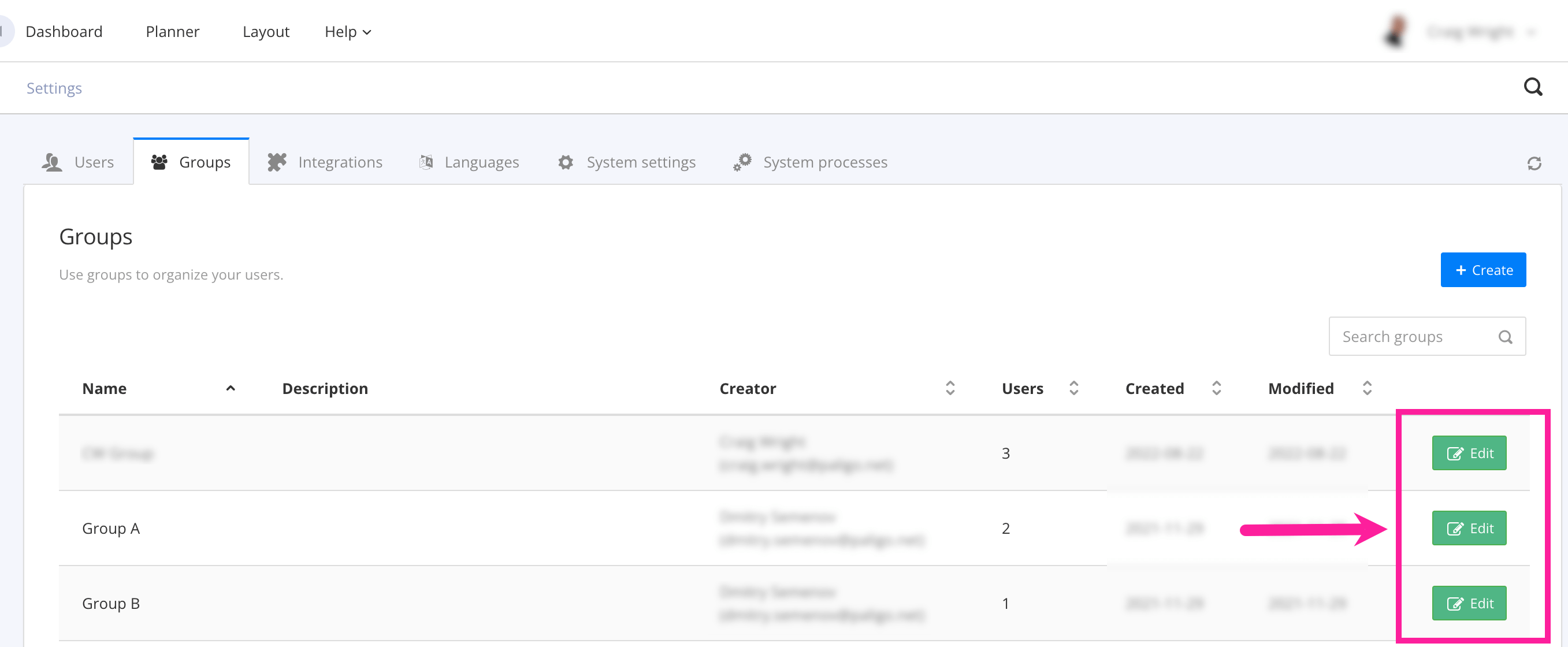Screen dimensions: 1568x647
Task: Refresh the tab view with the refresh icon
Action: tap(1534, 163)
